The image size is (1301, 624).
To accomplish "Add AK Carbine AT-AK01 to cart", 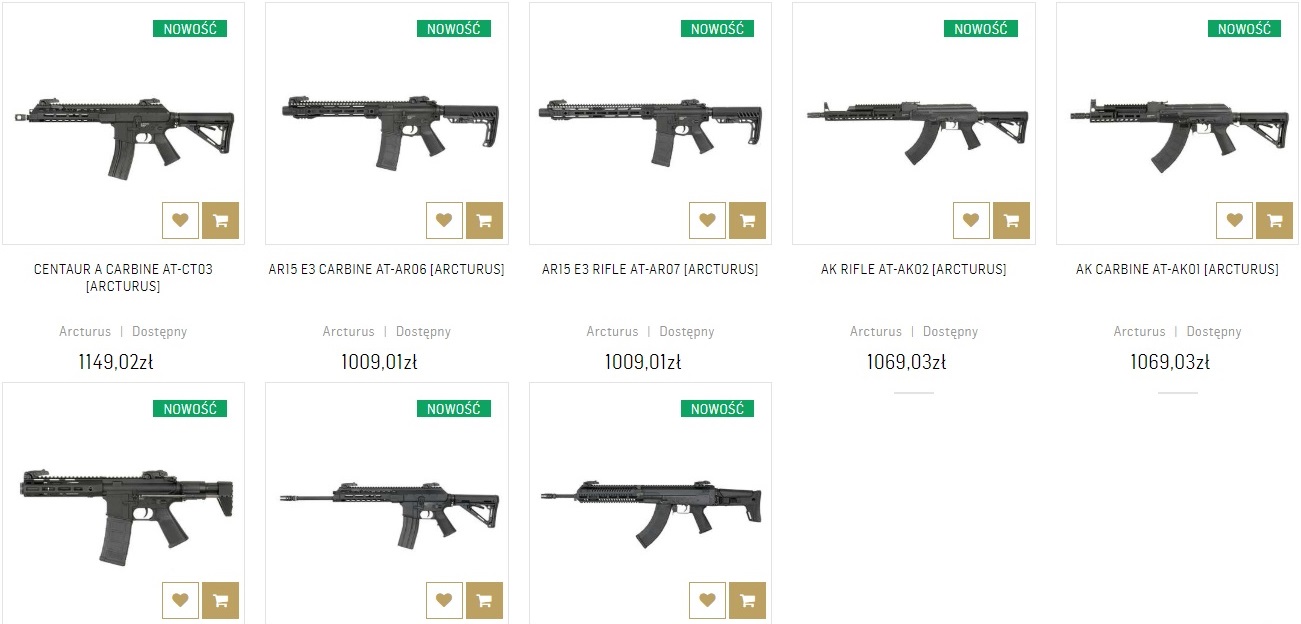I will (x=1274, y=220).
